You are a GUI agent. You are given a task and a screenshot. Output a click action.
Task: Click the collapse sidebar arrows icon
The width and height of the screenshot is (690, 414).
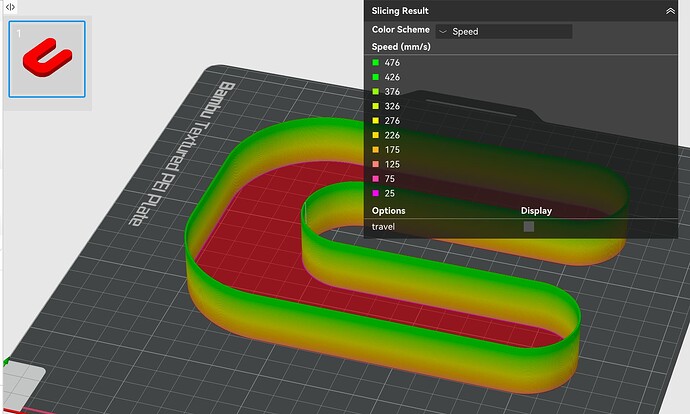pos(10,7)
